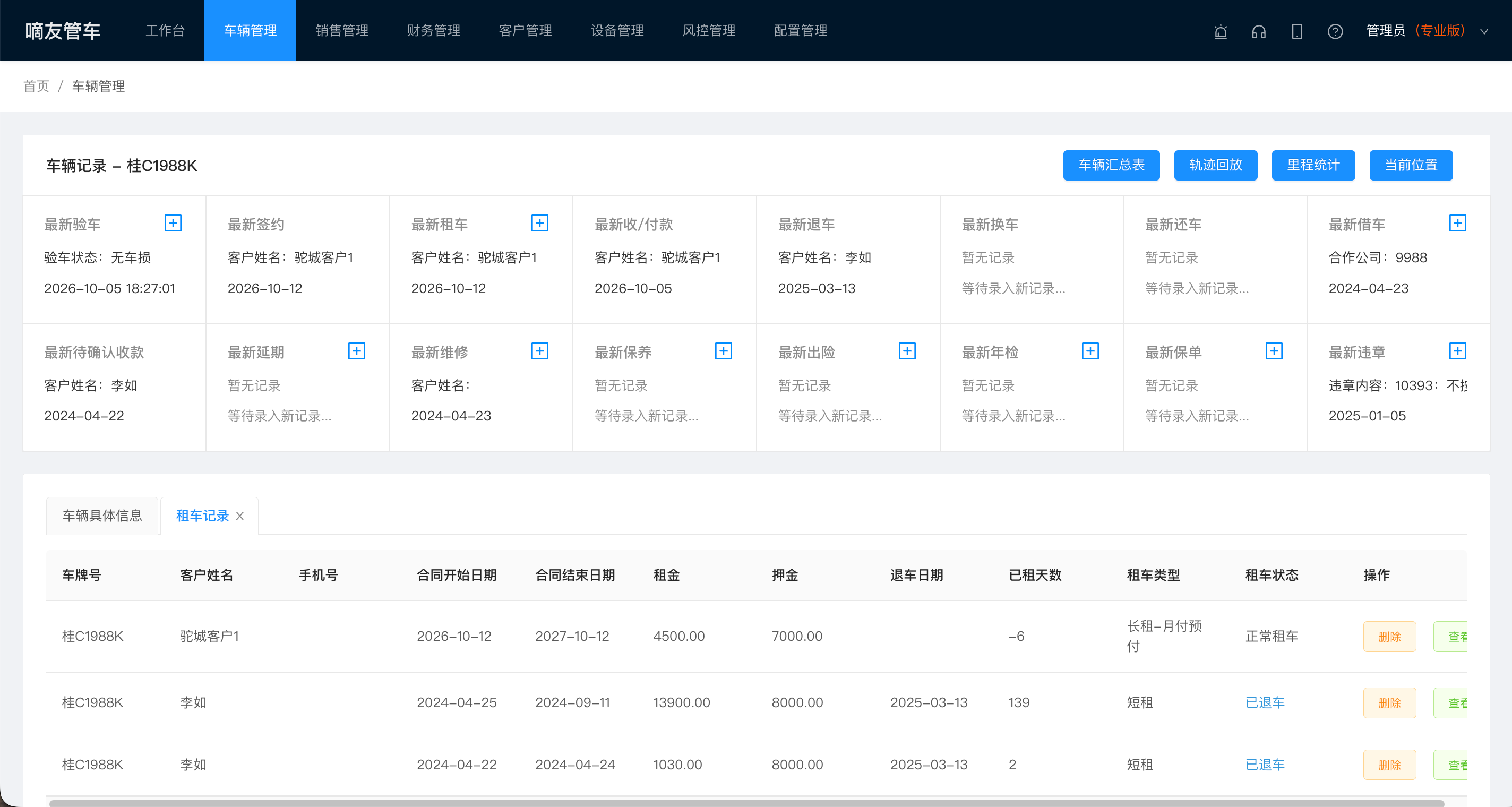Show 当前位置 of the vehicle

pyautogui.click(x=1411, y=166)
